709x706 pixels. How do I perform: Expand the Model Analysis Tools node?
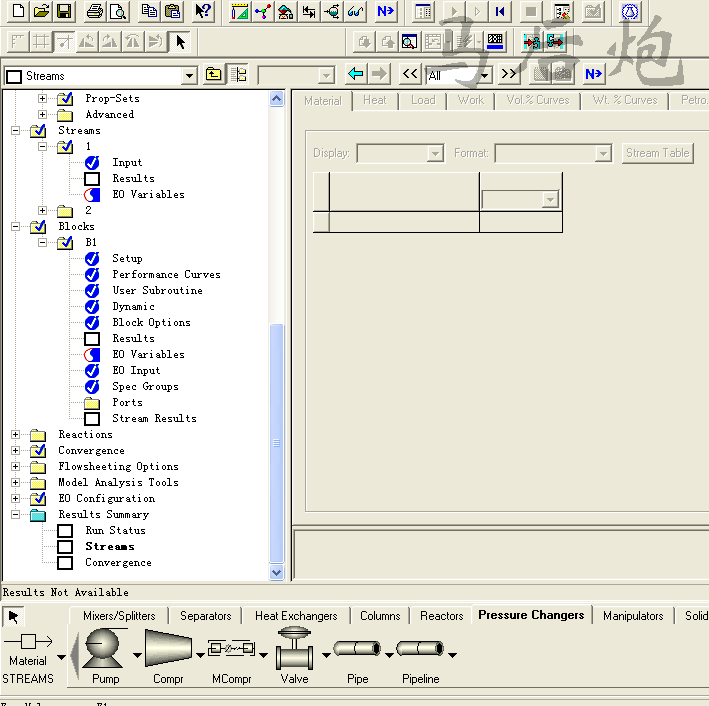point(15,483)
